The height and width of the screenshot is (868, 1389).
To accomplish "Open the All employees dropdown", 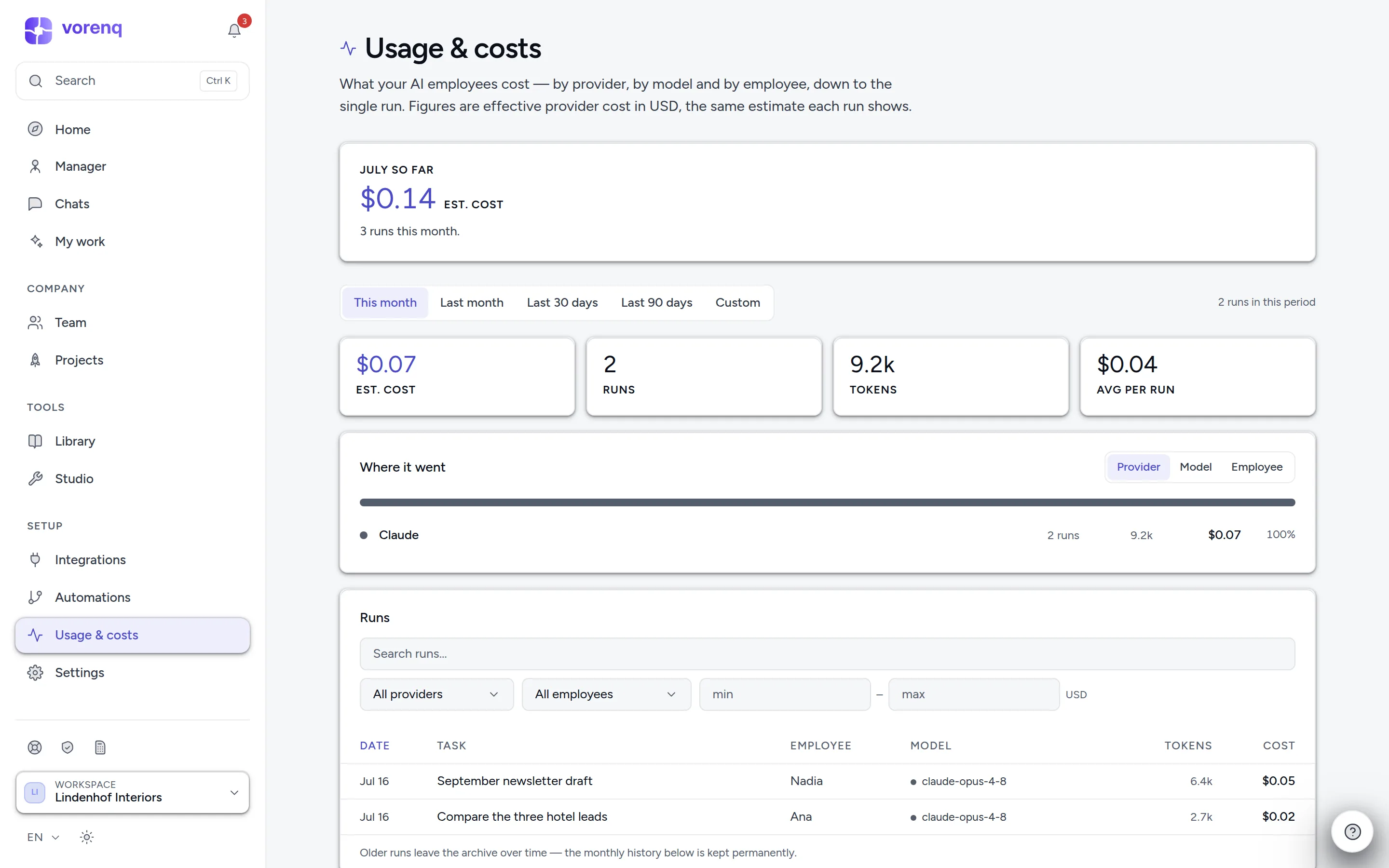I will (606, 694).
